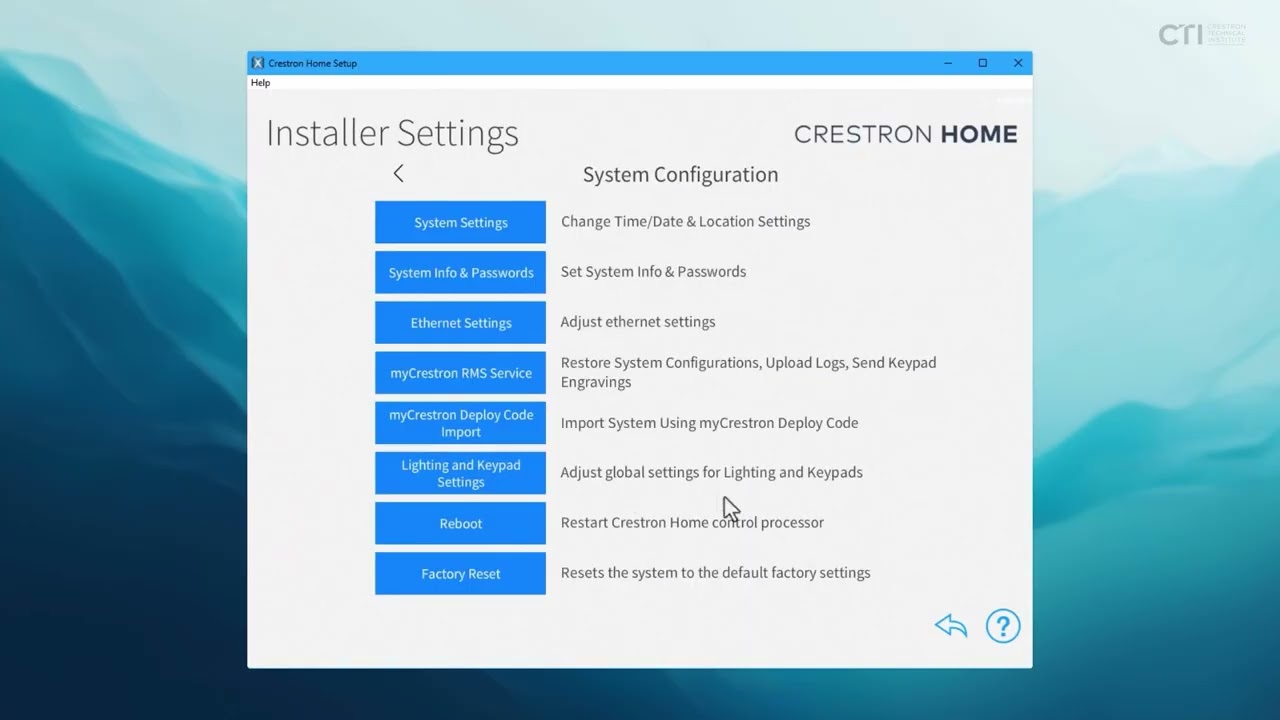The height and width of the screenshot is (720, 1280).
Task: Click 'Import System Using myCrestron Deploy Code' text
Action: coord(709,423)
